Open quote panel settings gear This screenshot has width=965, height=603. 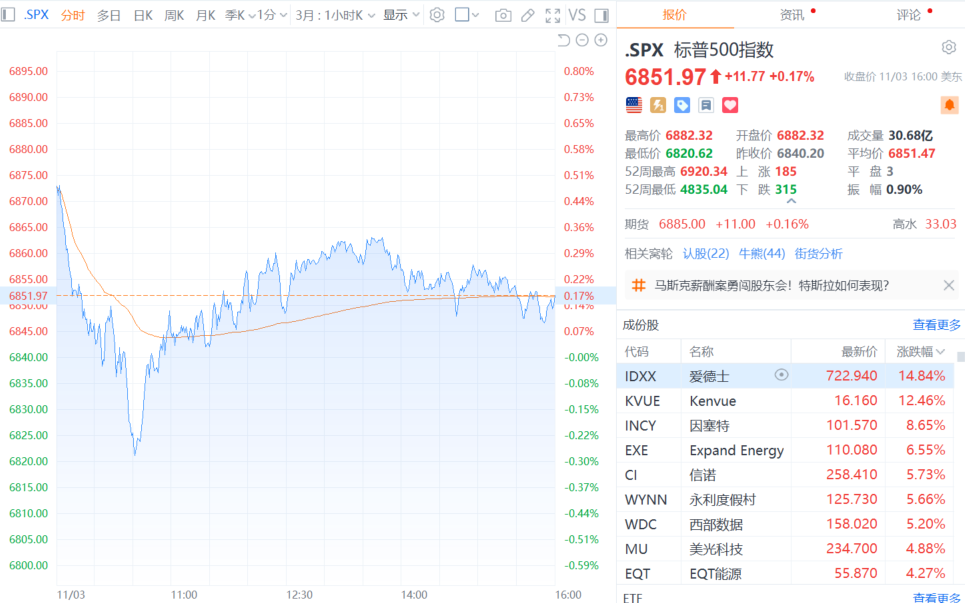[948, 47]
